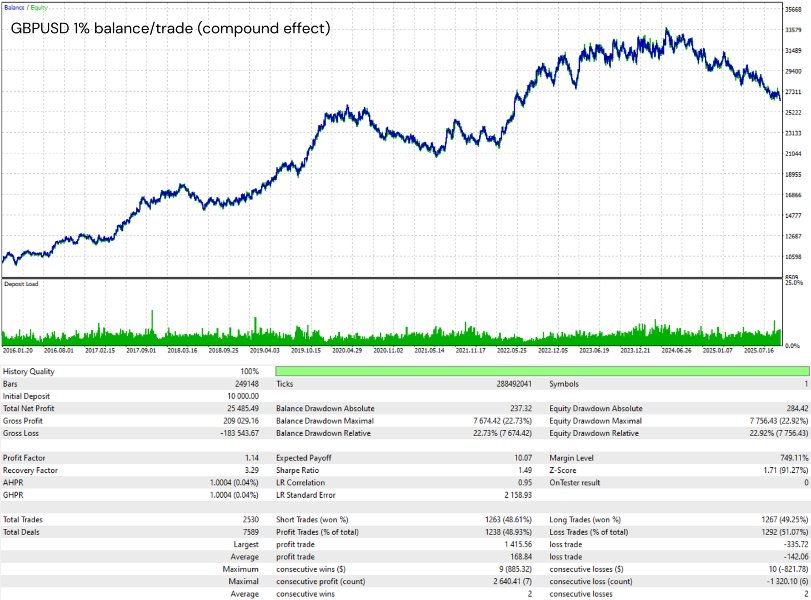Click the Equity legend label on the chart
Screen dimensions: 811x600
[39, 8]
